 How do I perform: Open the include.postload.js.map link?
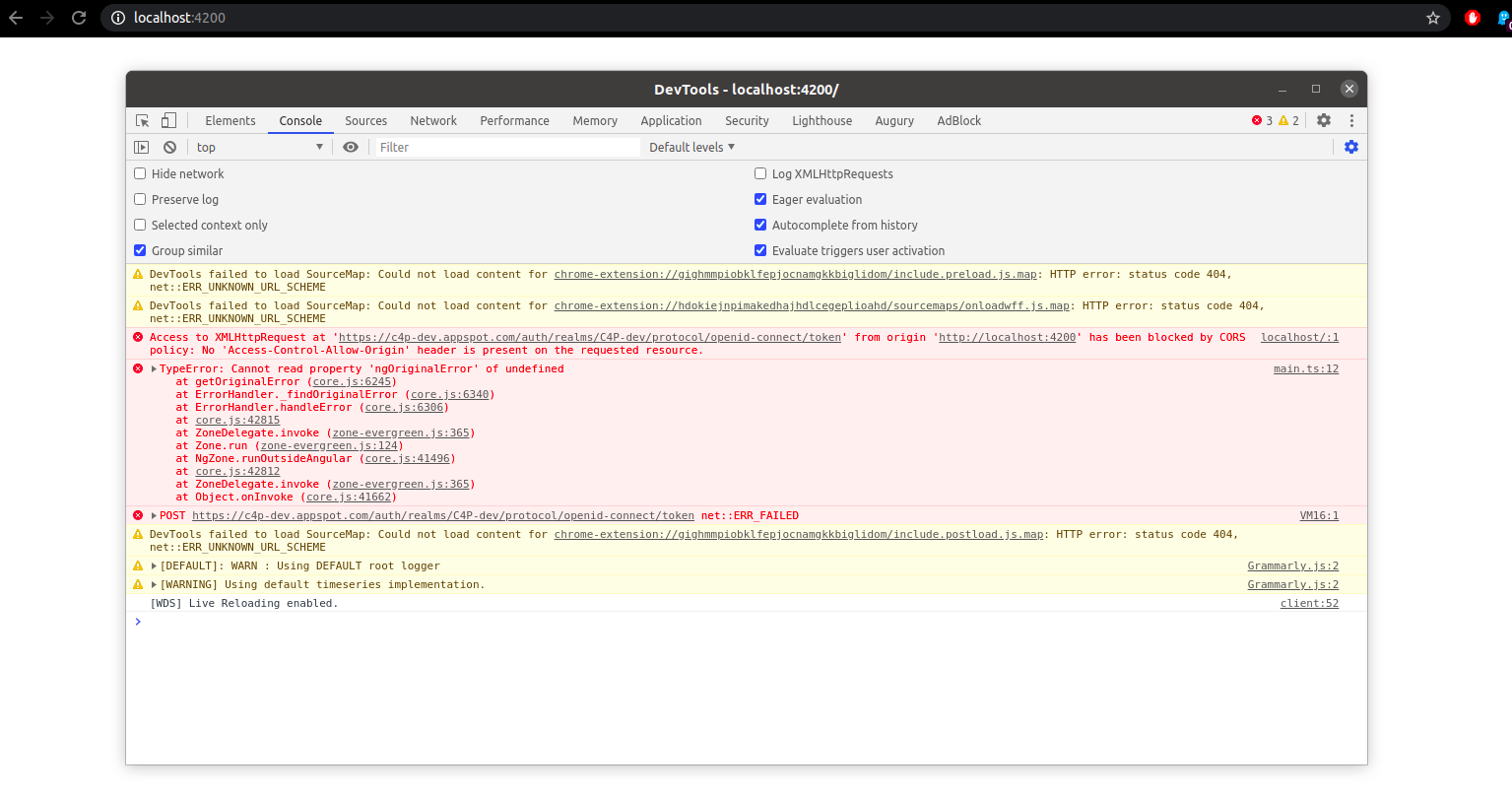[x=799, y=535]
